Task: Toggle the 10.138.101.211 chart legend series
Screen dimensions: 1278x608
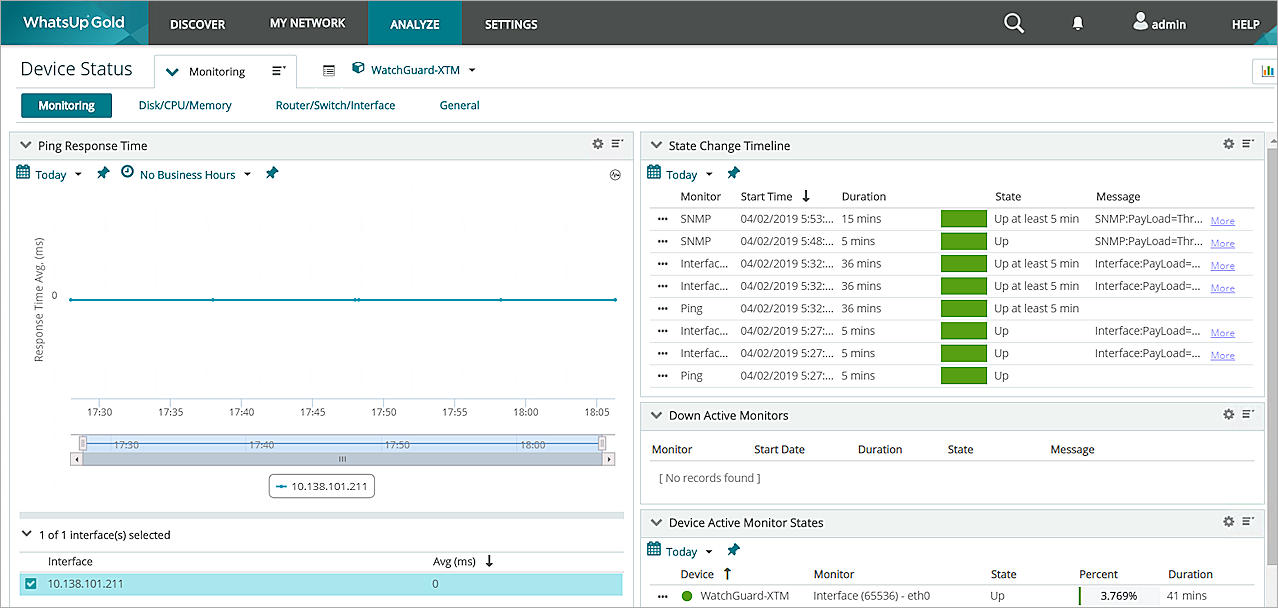Action: 321,487
